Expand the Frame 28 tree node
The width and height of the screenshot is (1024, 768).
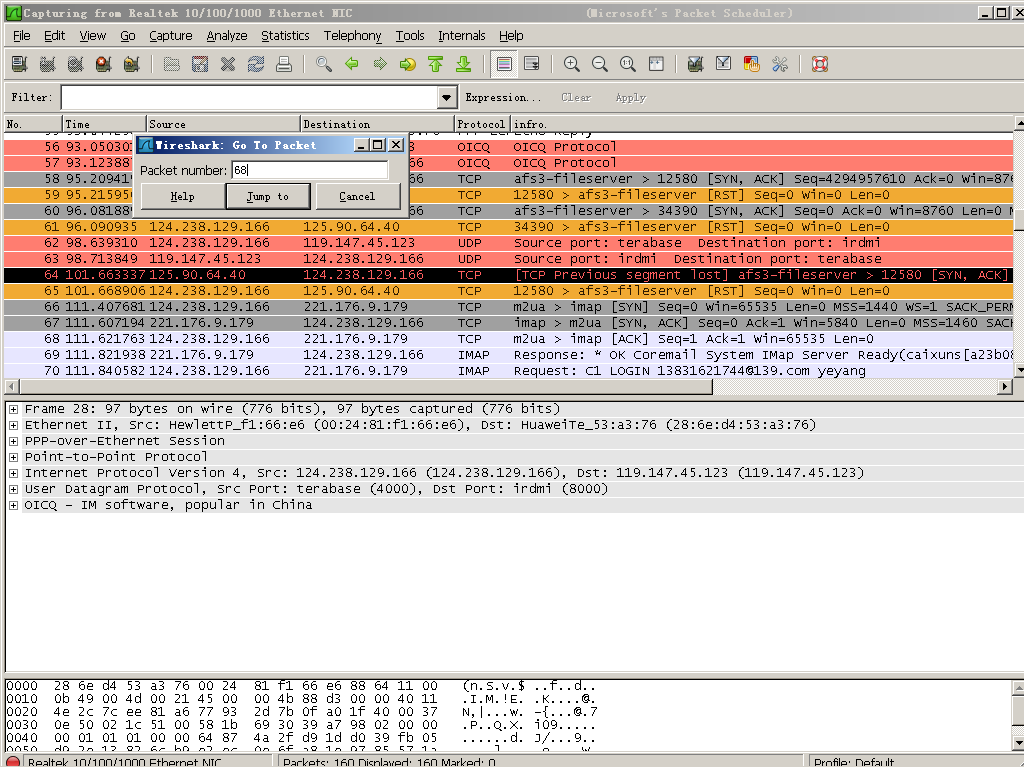tap(13, 409)
